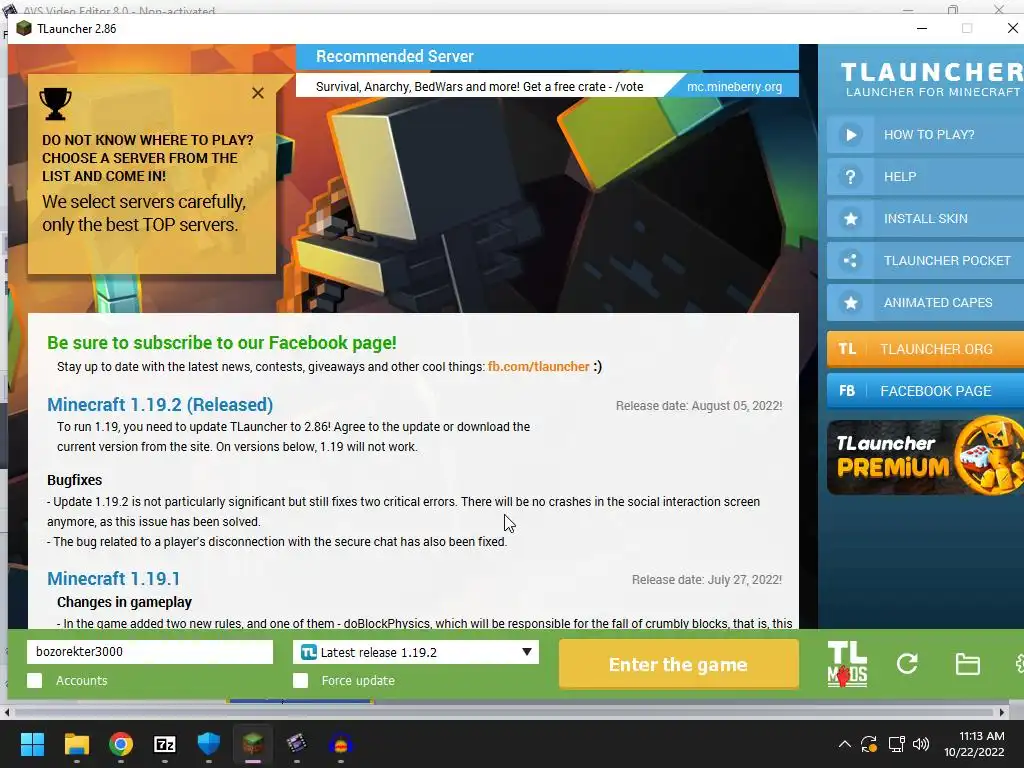Open TL Mods icon in bottom bar
Image resolution: width=1024 pixels, height=768 pixels.
[x=847, y=664]
